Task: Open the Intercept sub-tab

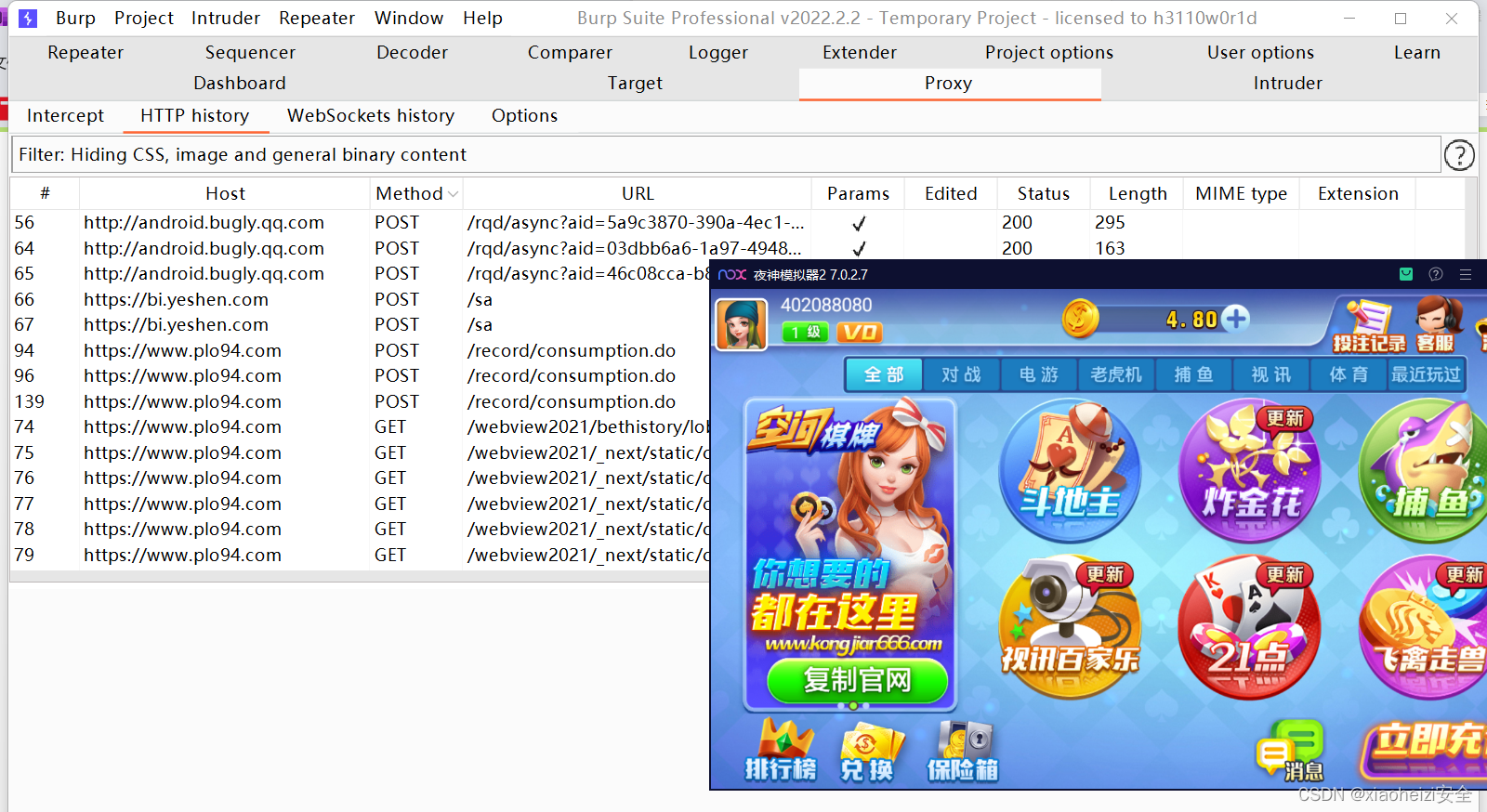Action: [65, 116]
